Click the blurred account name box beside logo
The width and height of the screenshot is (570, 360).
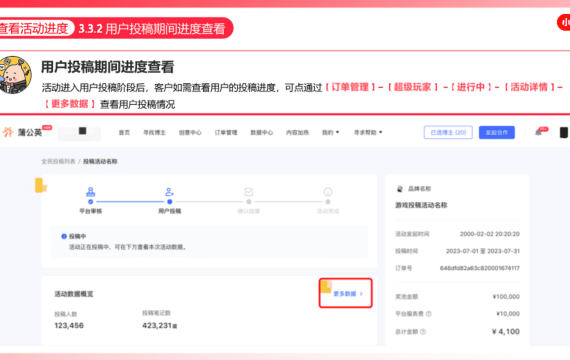(x=79, y=133)
